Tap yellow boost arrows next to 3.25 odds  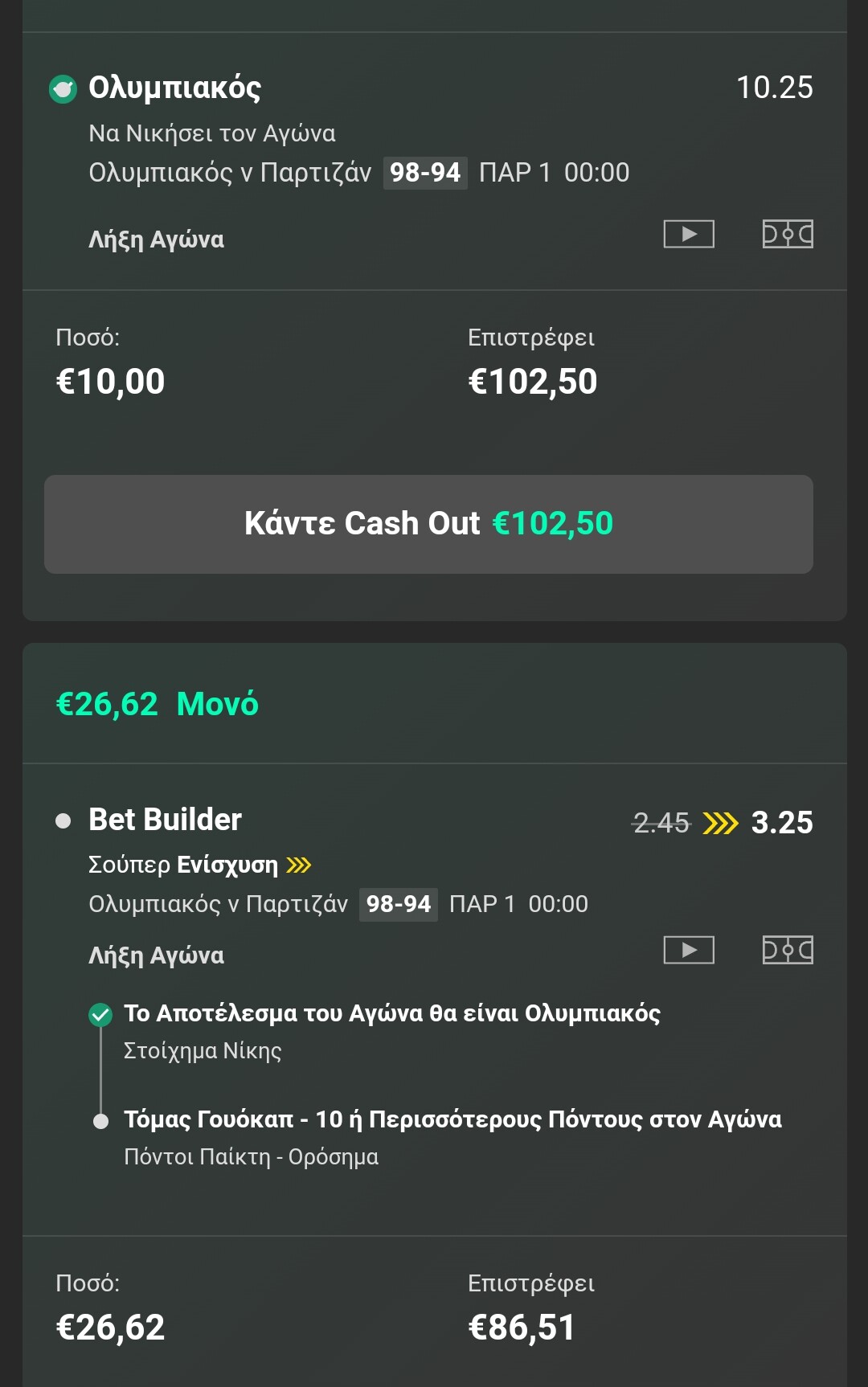tap(720, 823)
